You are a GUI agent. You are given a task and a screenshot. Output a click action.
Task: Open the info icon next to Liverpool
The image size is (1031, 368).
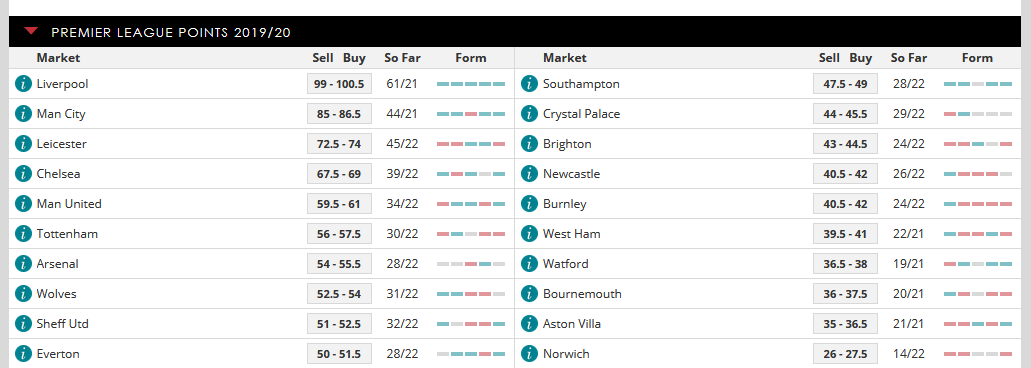coord(23,84)
